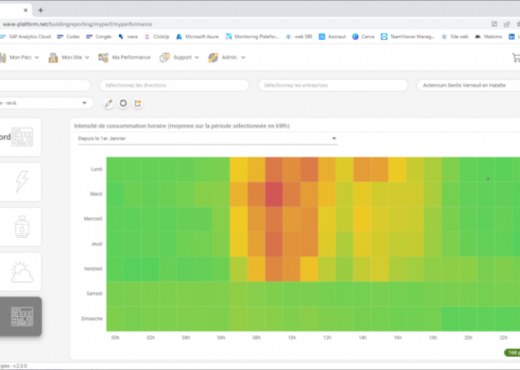Expand the Mon Site menu chevron
Image resolution: width=520 pixels, height=370 pixels.
click(87, 58)
